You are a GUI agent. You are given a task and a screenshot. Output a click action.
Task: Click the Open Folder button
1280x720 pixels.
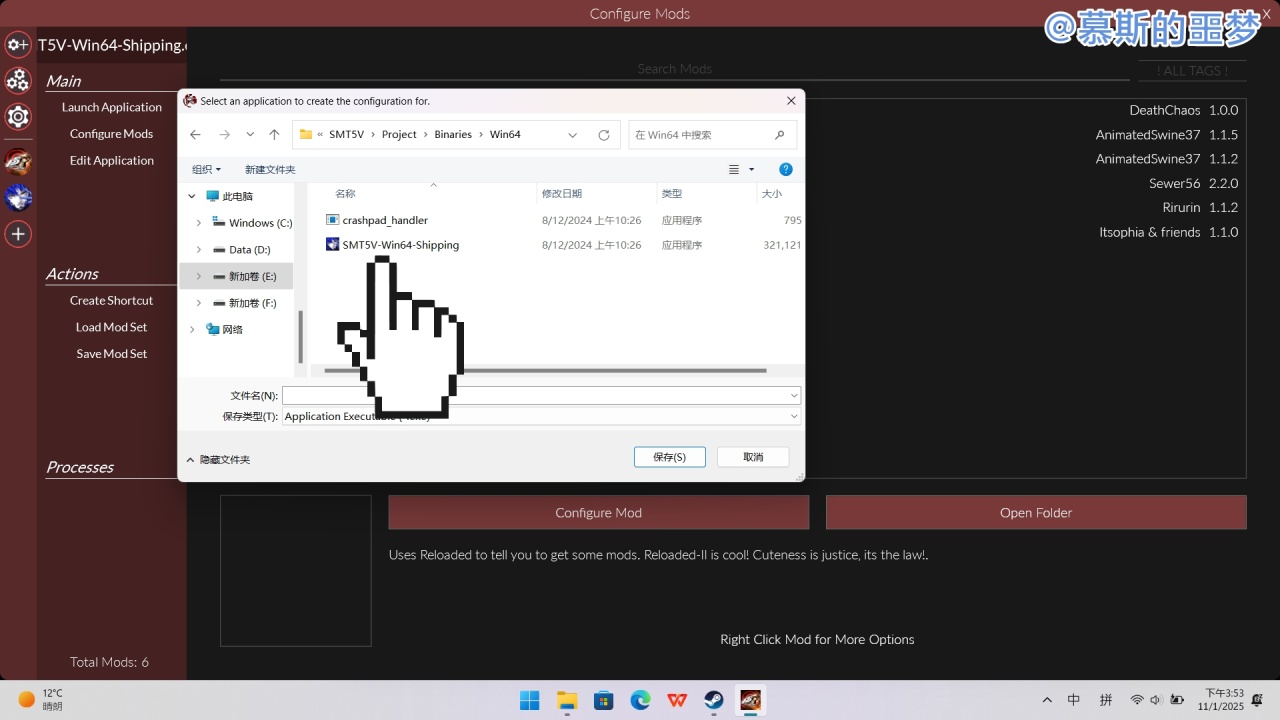[x=1036, y=513]
